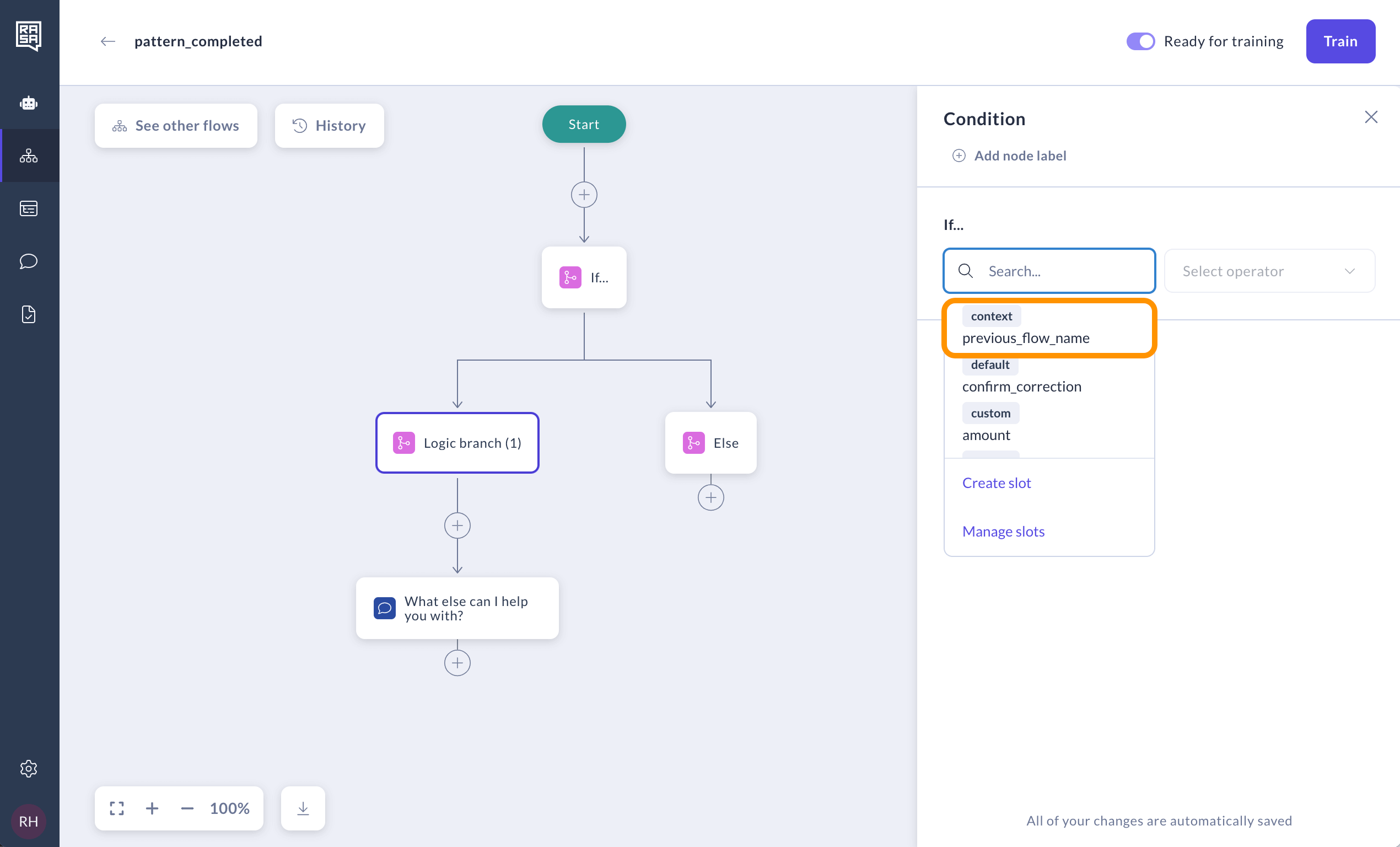The width and height of the screenshot is (1400, 847).
Task: Open the bot/assistant section in the sidebar
Action: point(29,103)
